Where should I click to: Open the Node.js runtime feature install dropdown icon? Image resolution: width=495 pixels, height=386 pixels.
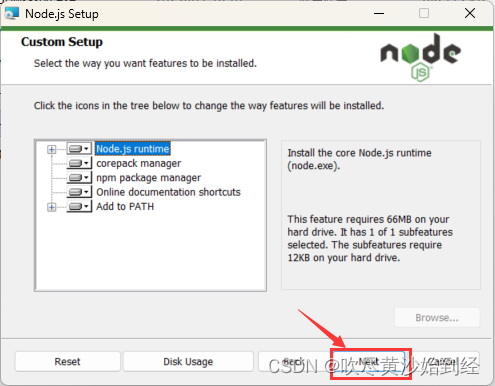click(x=79, y=149)
